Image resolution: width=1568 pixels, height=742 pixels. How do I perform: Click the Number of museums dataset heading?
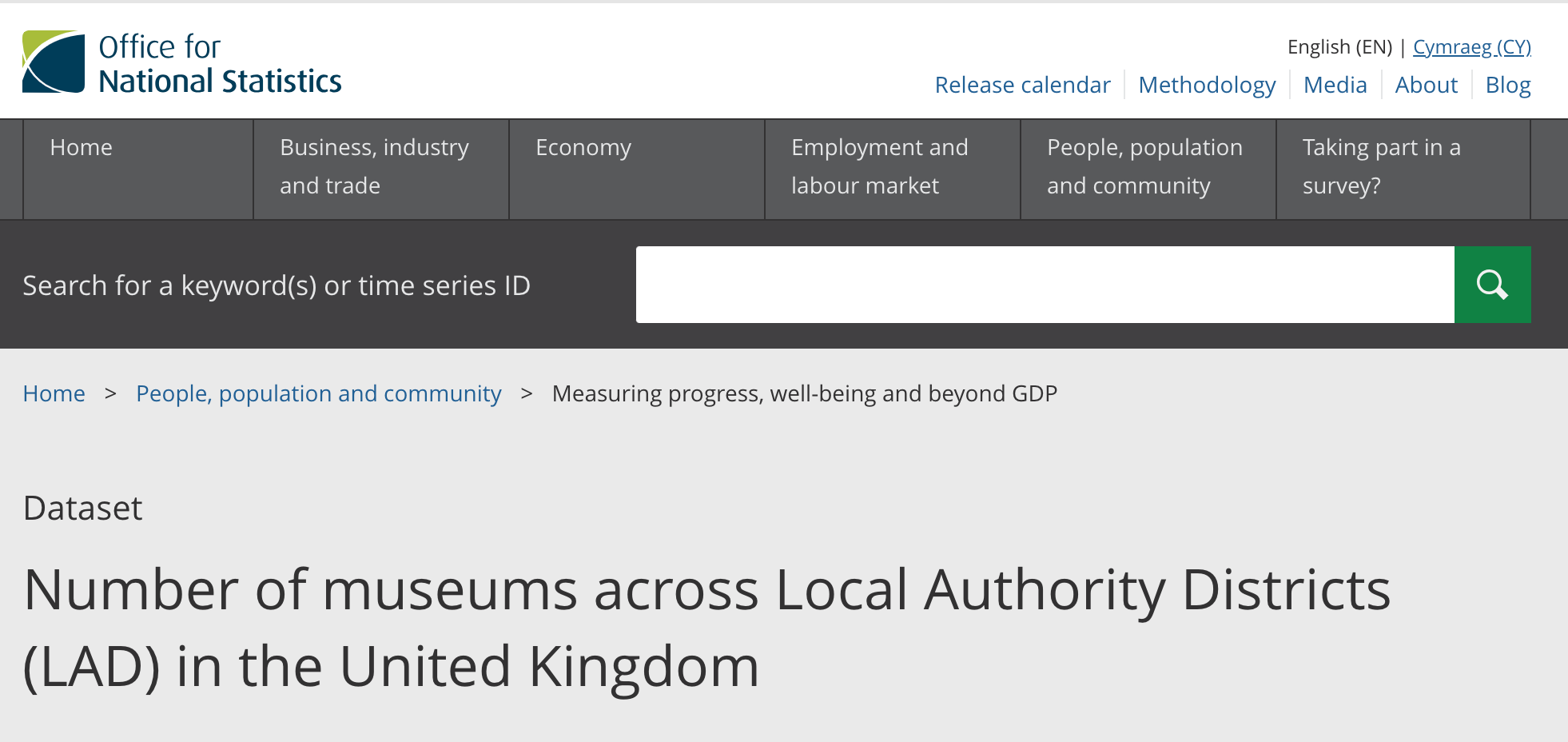[x=706, y=628]
